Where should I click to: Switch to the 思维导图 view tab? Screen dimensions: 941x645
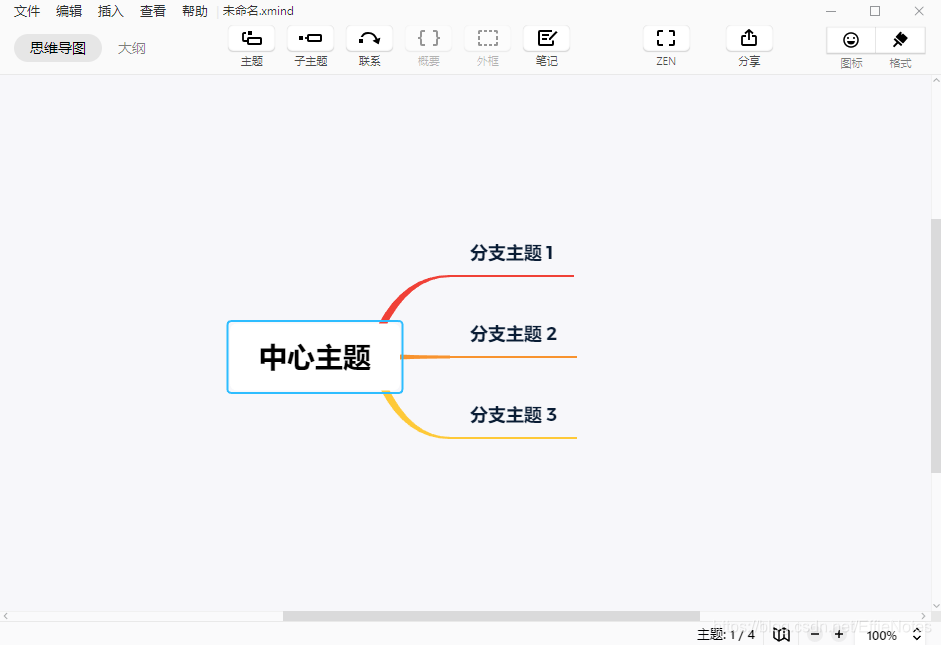click(x=58, y=48)
